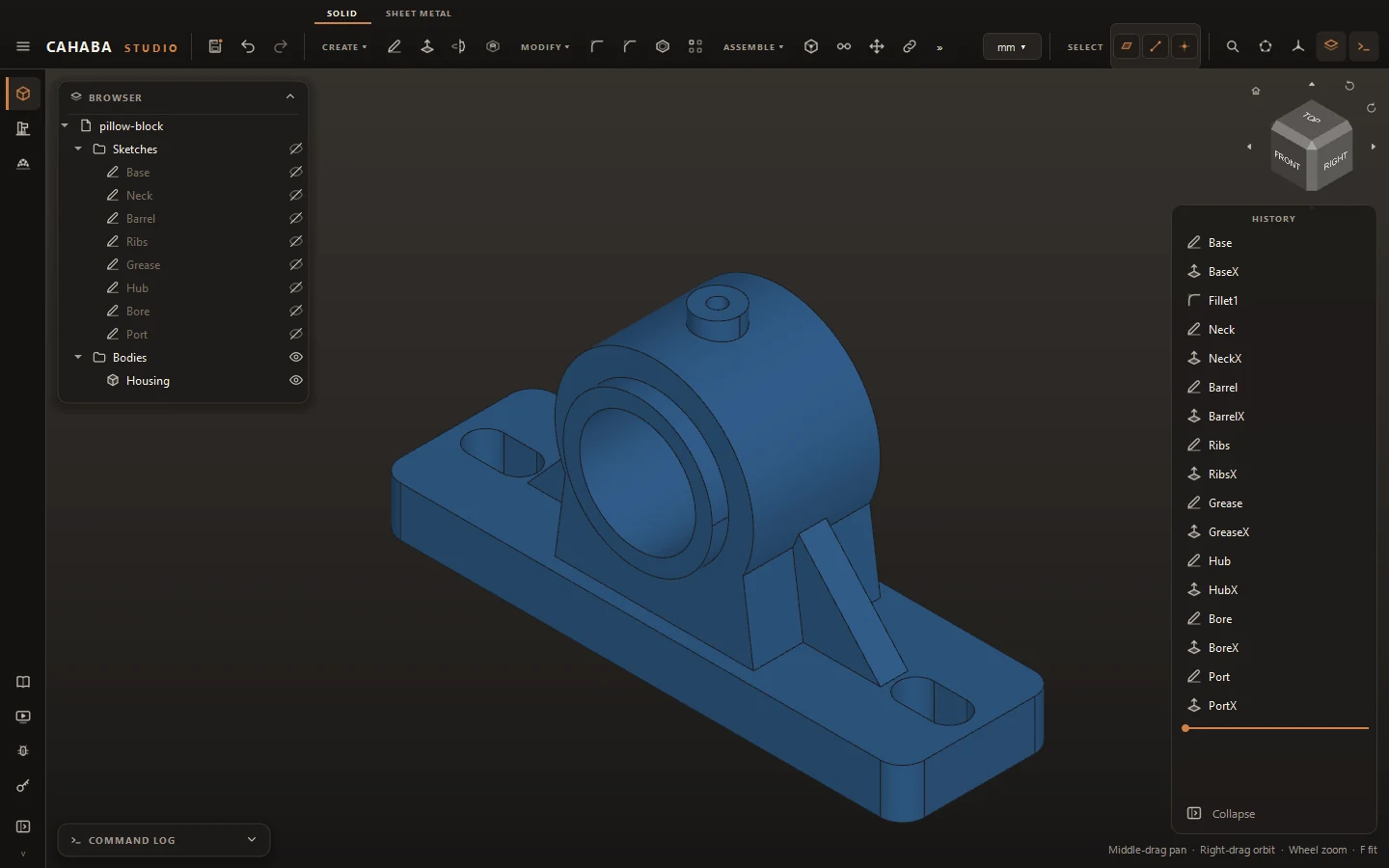Show the Grease sketch visibility

[x=296, y=264]
